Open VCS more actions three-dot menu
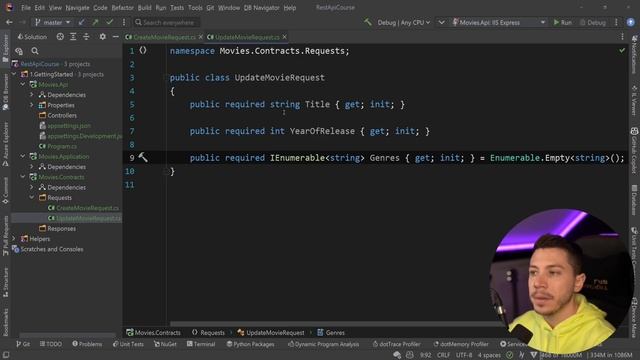The width and height of the screenshot is (640, 360). pyautogui.click(x=124, y=22)
